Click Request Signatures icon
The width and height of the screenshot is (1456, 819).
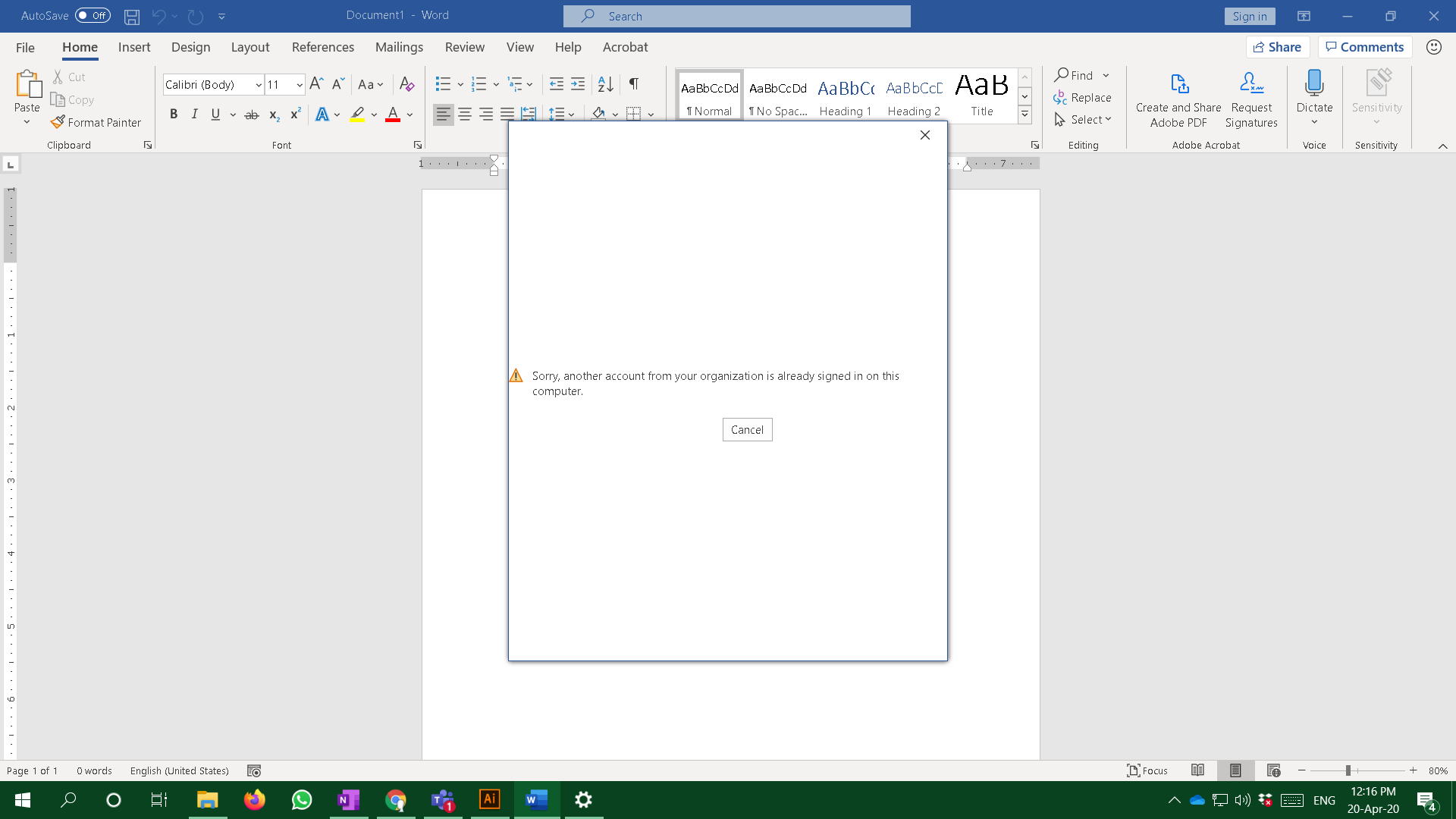pos(1251,99)
